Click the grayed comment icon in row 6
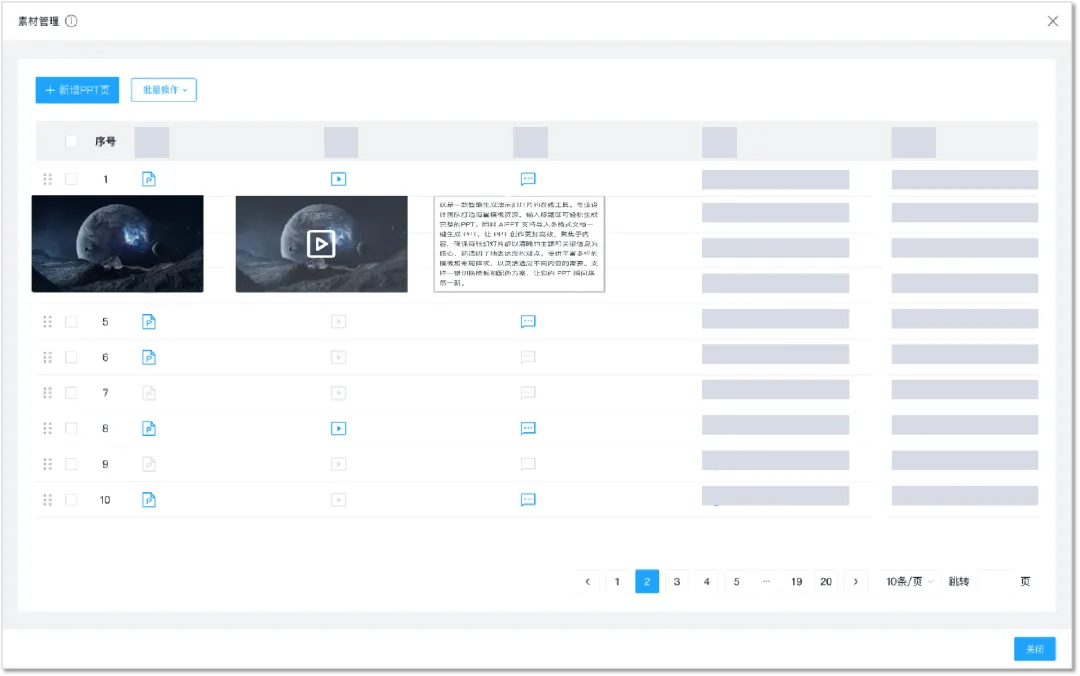The width and height of the screenshot is (1080, 676). click(528, 358)
